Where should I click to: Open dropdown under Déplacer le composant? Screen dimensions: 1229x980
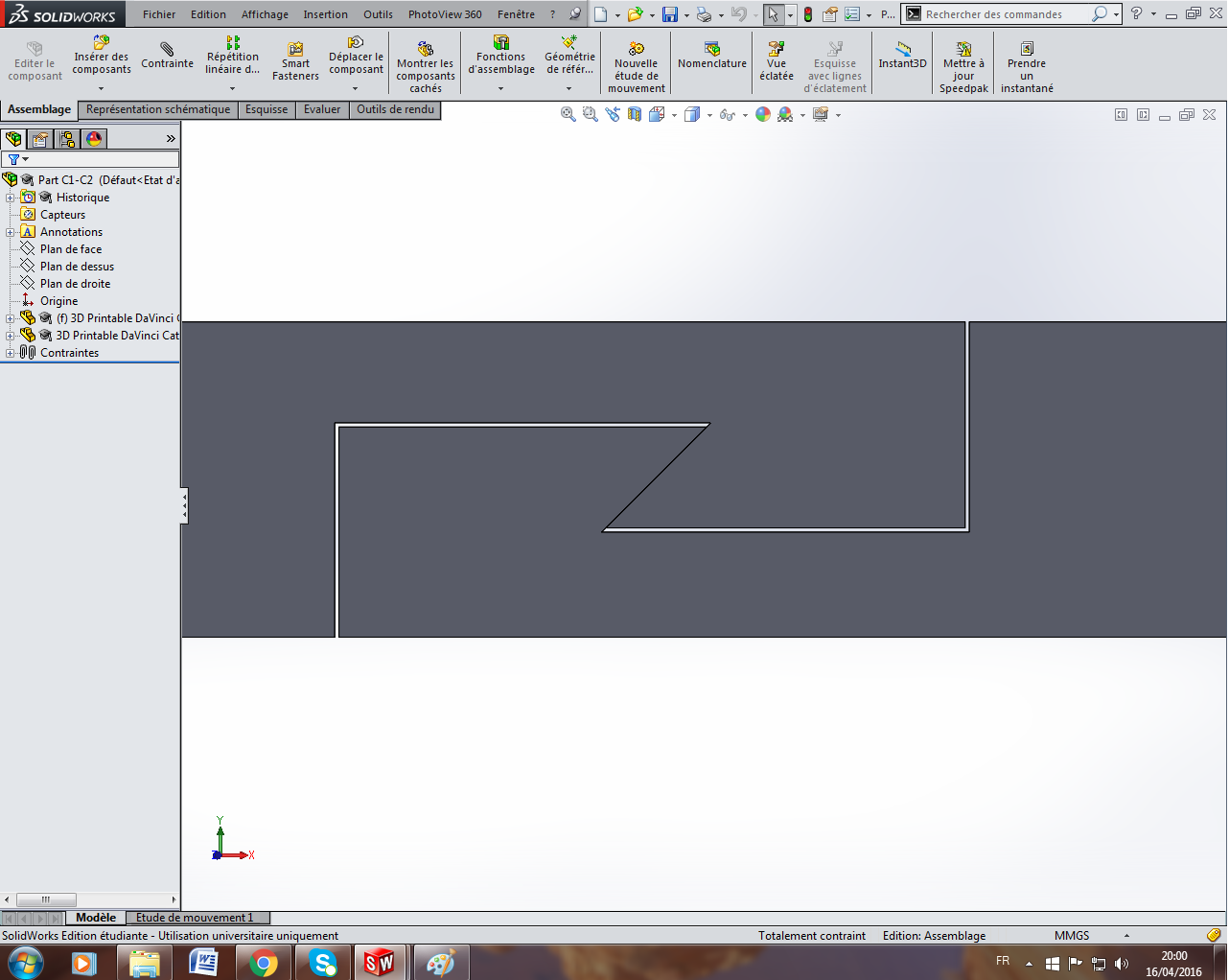[356, 88]
